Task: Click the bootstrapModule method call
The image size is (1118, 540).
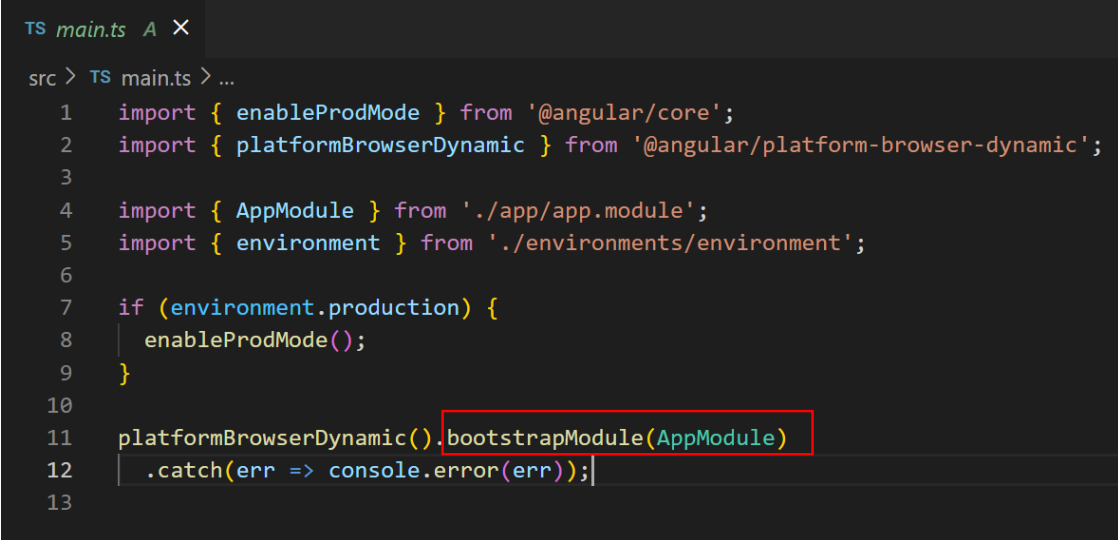Action: tap(545, 437)
